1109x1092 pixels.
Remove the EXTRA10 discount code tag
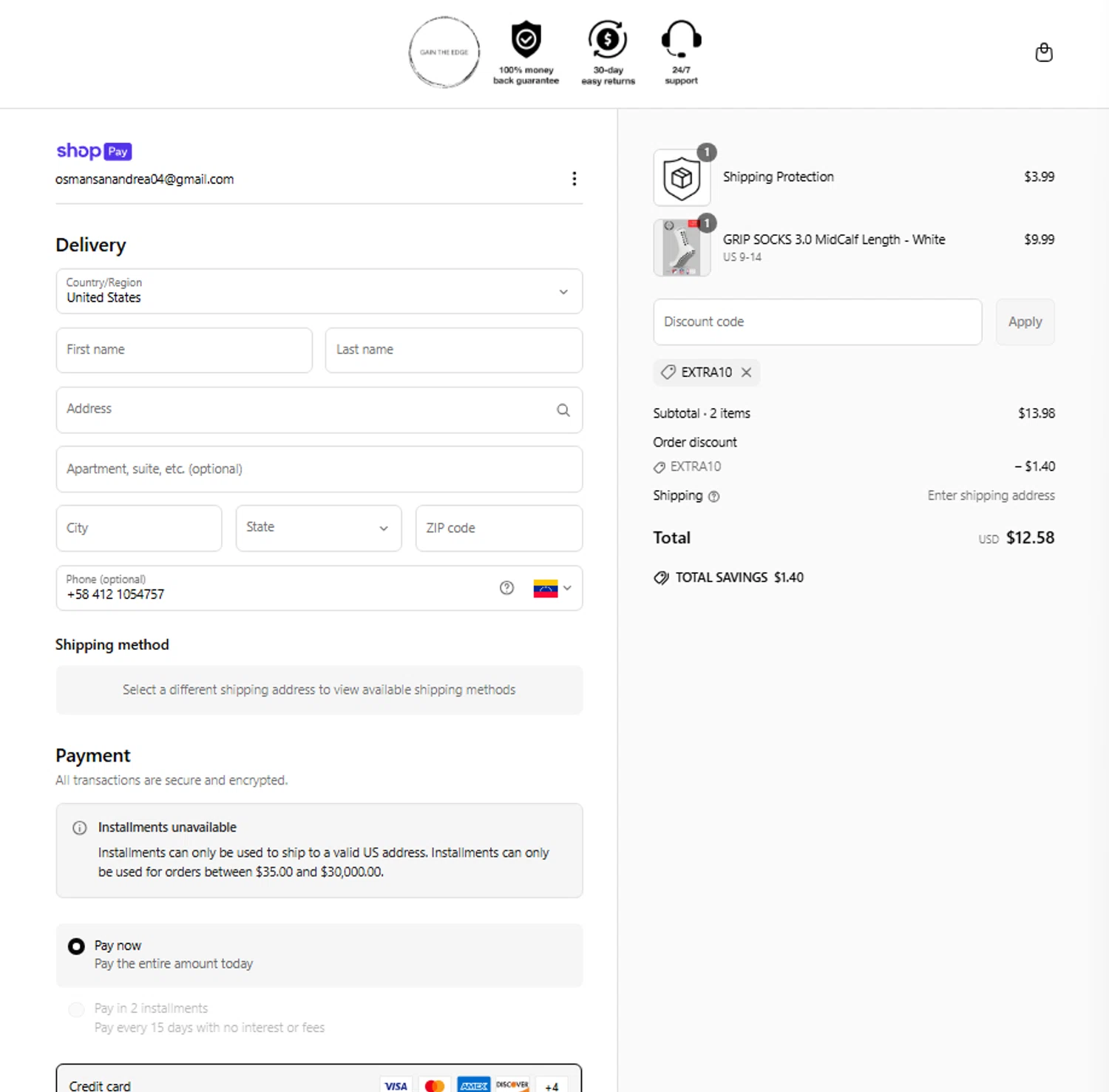pyautogui.click(x=747, y=373)
